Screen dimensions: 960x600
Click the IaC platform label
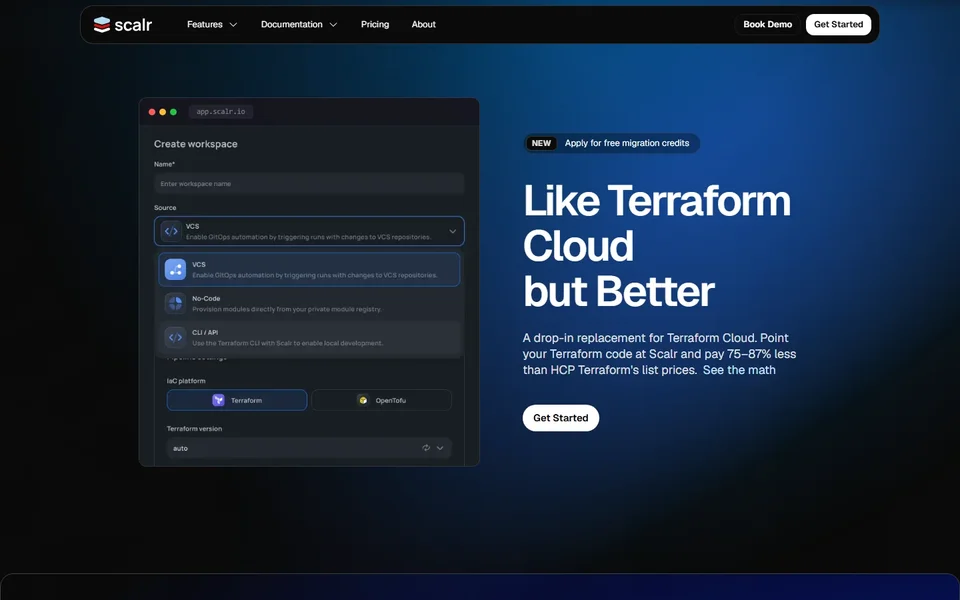(186, 381)
